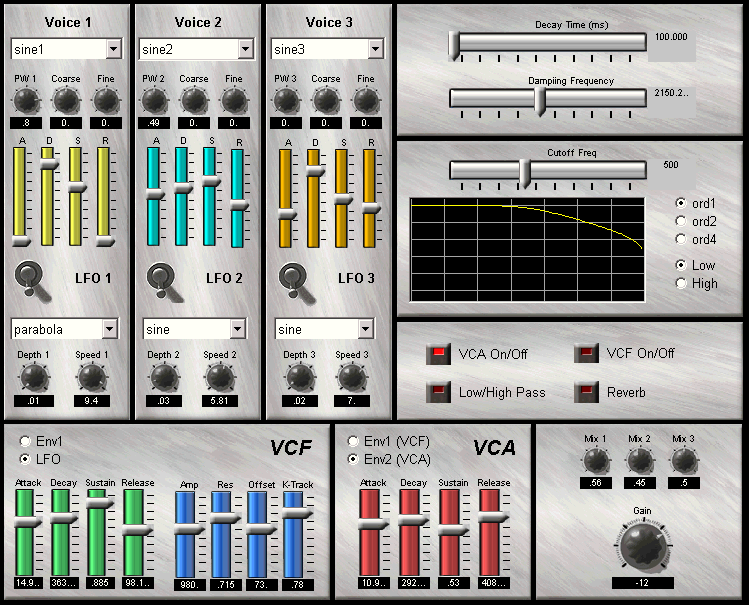This screenshot has width=749, height=605.
Task: Click Voice 1 Coarse knob
Action: point(66,101)
